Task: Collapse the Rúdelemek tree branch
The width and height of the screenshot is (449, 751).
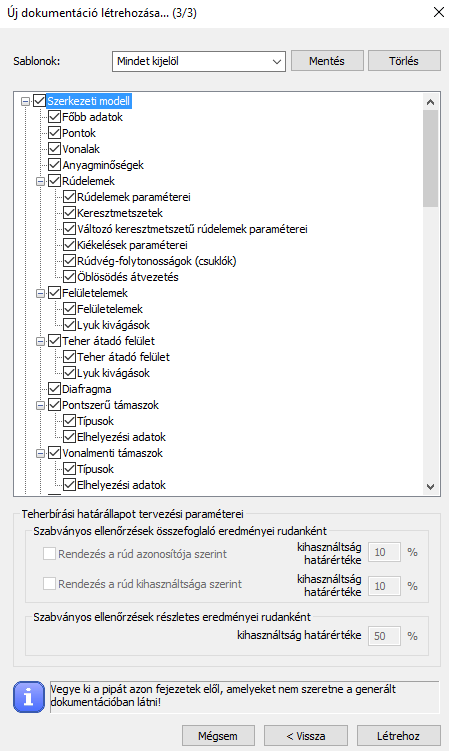Action: click(x=41, y=182)
